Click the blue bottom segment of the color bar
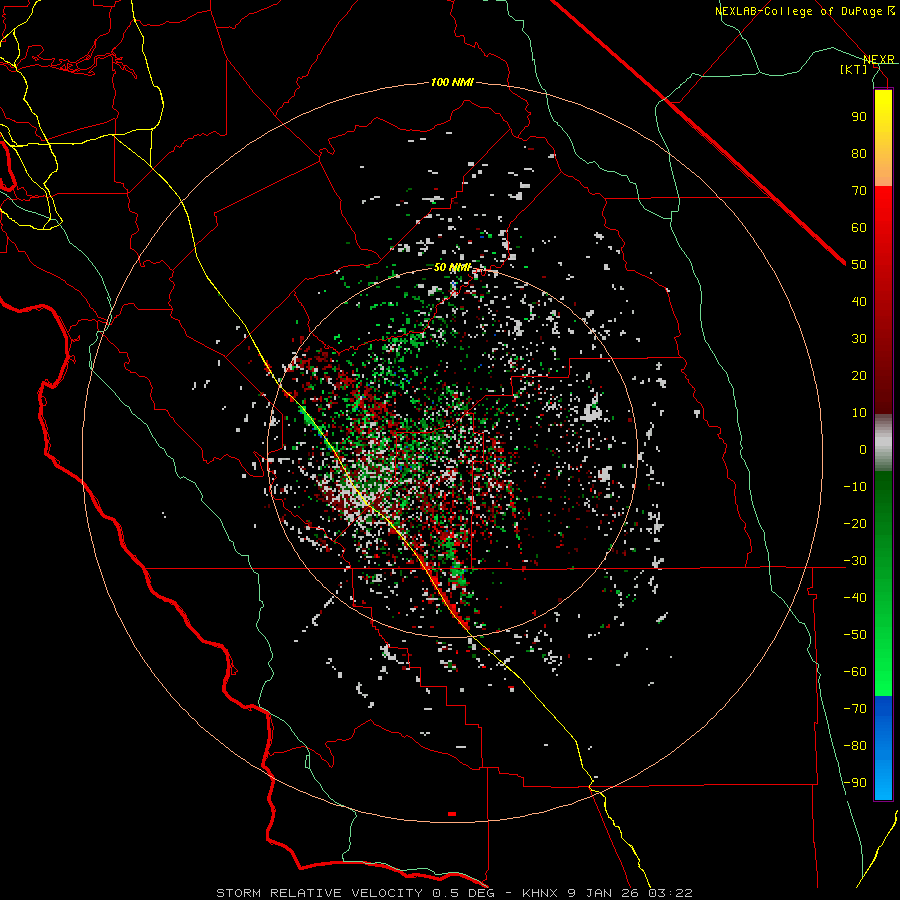This screenshot has height=900, width=900. click(883, 748)
